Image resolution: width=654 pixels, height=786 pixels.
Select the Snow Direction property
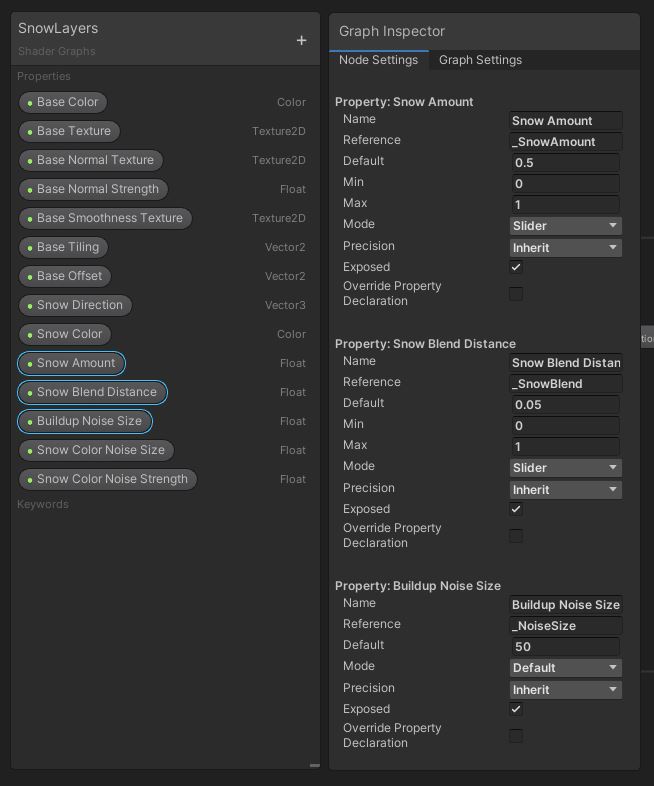coord(75,305)
